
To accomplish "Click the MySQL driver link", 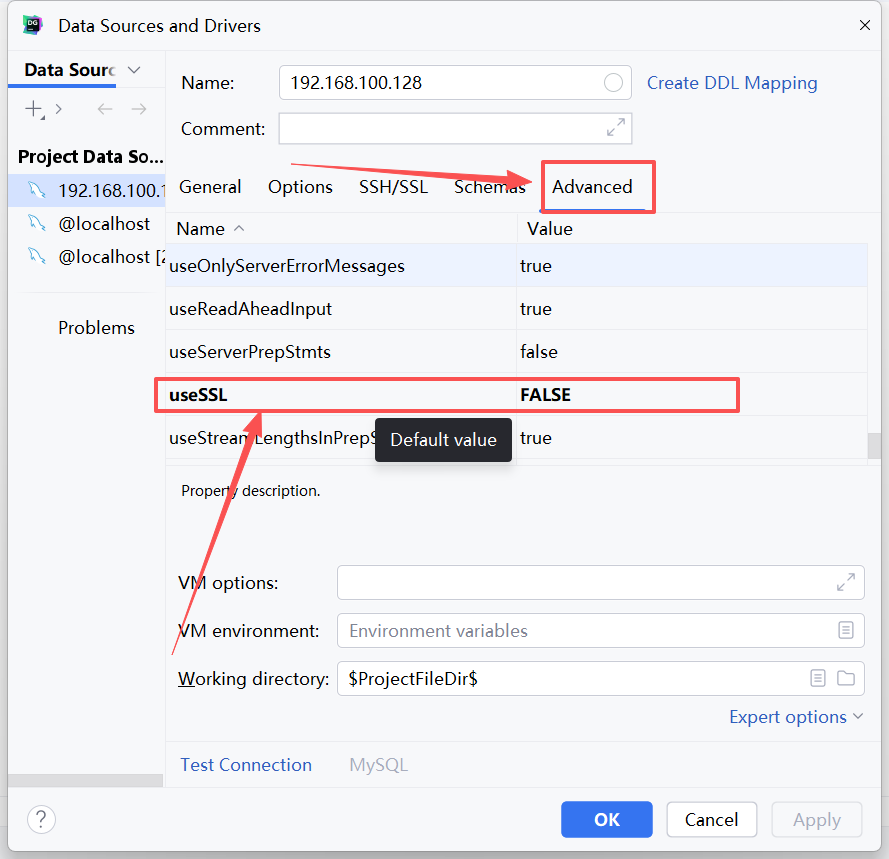I will [378, 765].
